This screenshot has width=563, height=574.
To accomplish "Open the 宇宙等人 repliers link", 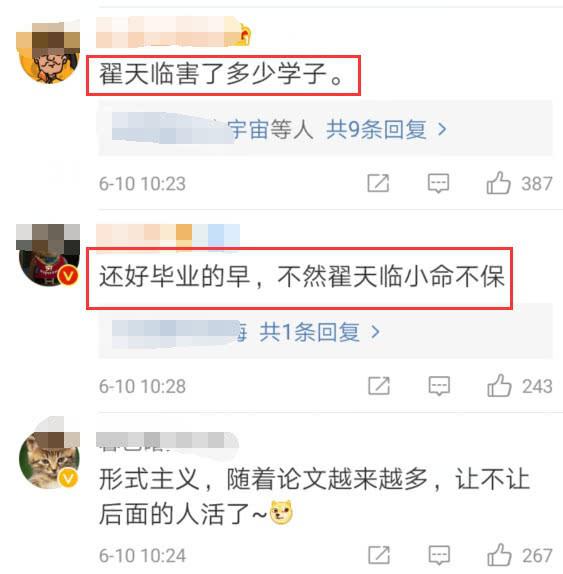I will point(270,130).
